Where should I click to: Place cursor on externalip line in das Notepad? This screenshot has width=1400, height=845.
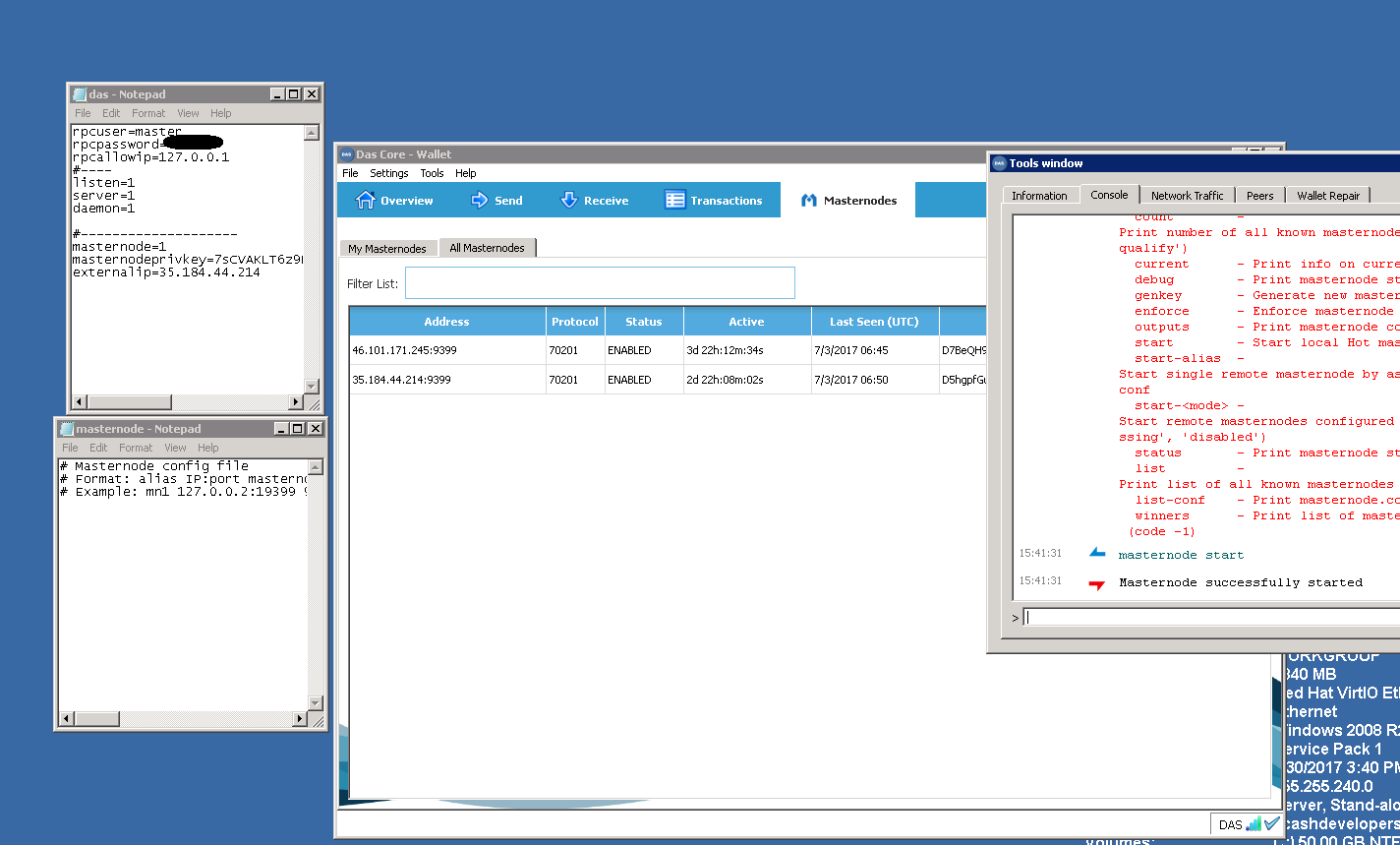coord(166,272)
